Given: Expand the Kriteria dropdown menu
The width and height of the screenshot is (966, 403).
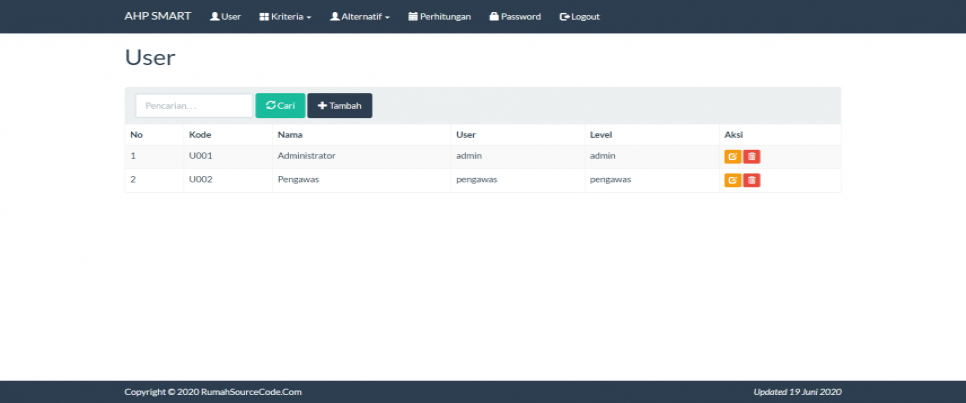Looking at the screenshot, I should [285, 17].
